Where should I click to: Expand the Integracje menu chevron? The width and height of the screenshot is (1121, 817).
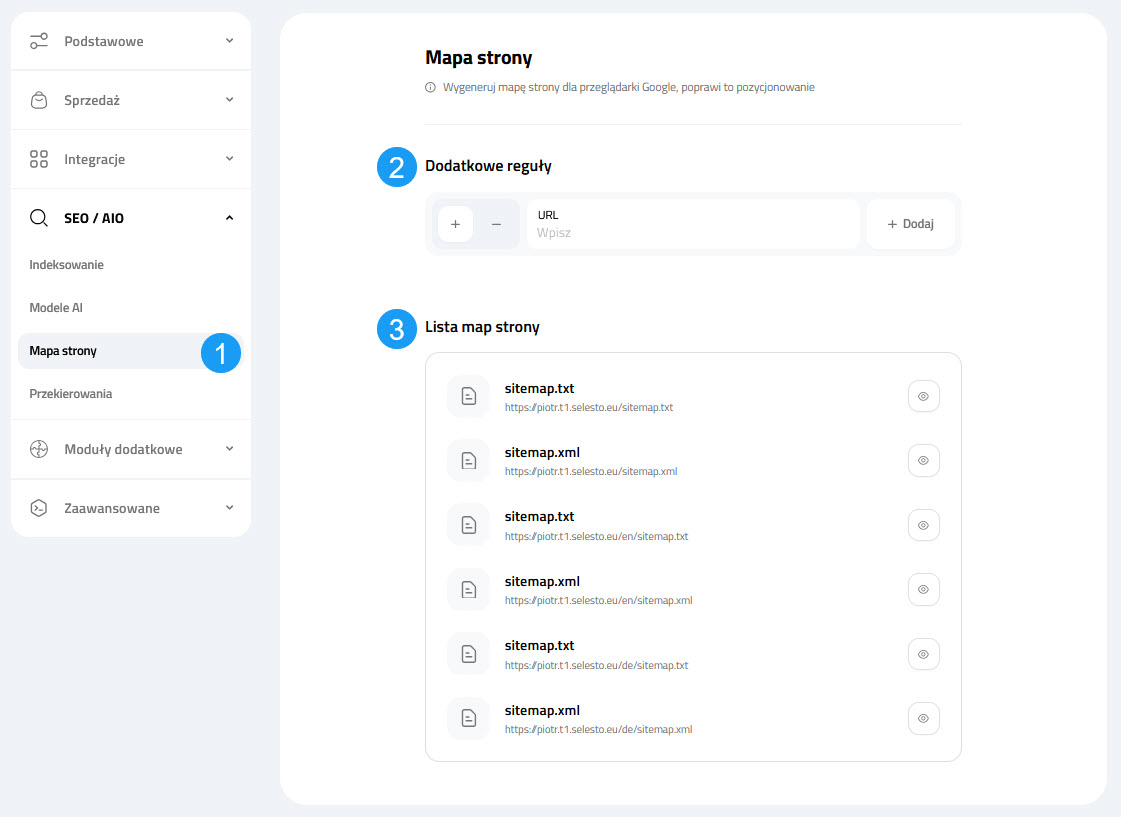229,159
